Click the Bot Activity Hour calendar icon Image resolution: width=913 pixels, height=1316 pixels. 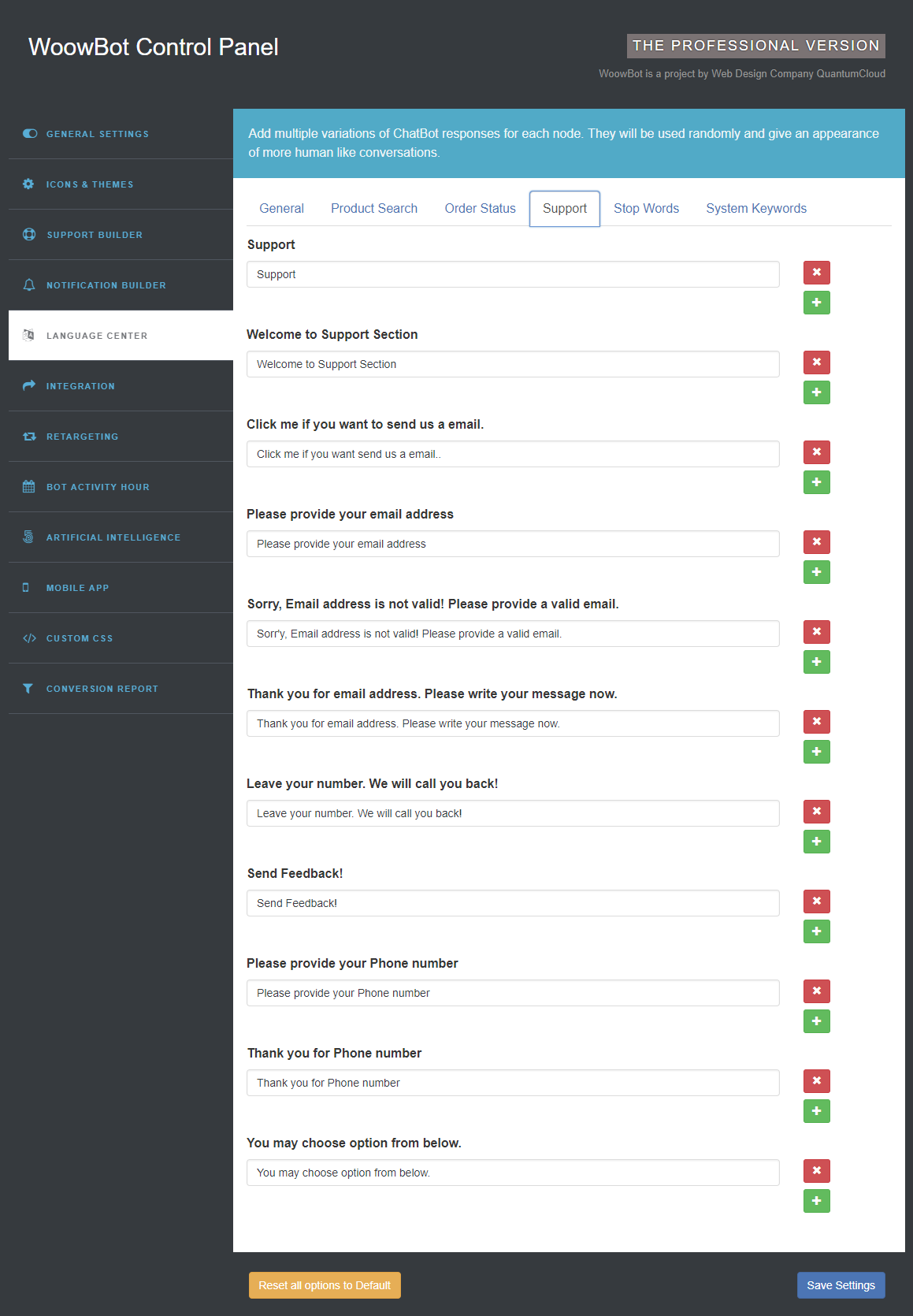coord(28,486)
